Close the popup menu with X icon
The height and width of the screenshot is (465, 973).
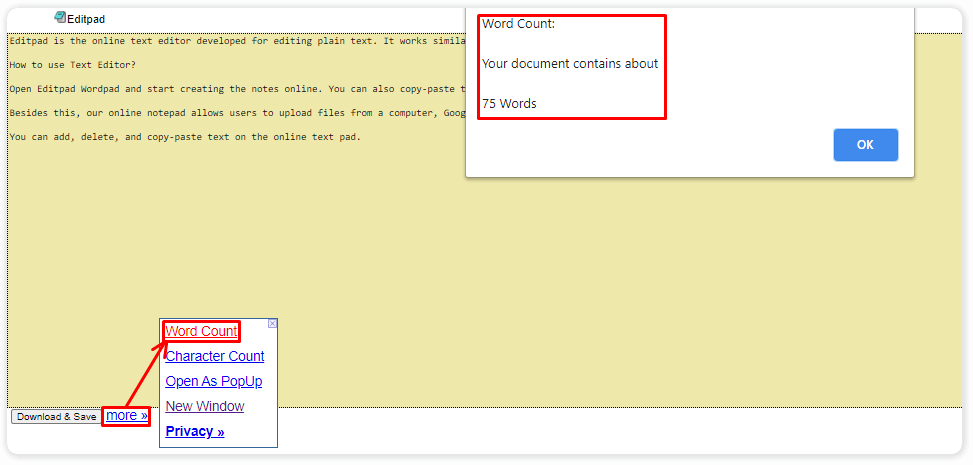(272, 324)
